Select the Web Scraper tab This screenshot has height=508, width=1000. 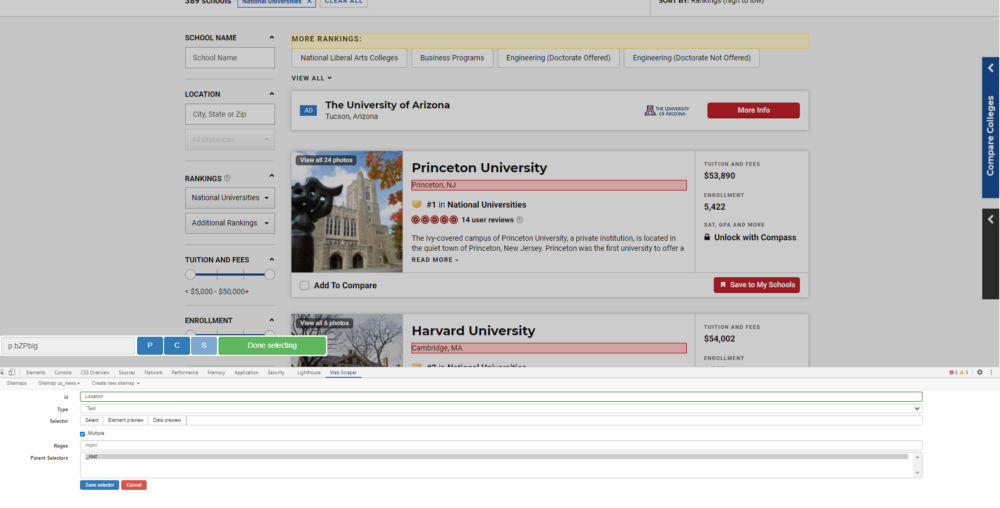pyautogui.click(x=343, y=372)
